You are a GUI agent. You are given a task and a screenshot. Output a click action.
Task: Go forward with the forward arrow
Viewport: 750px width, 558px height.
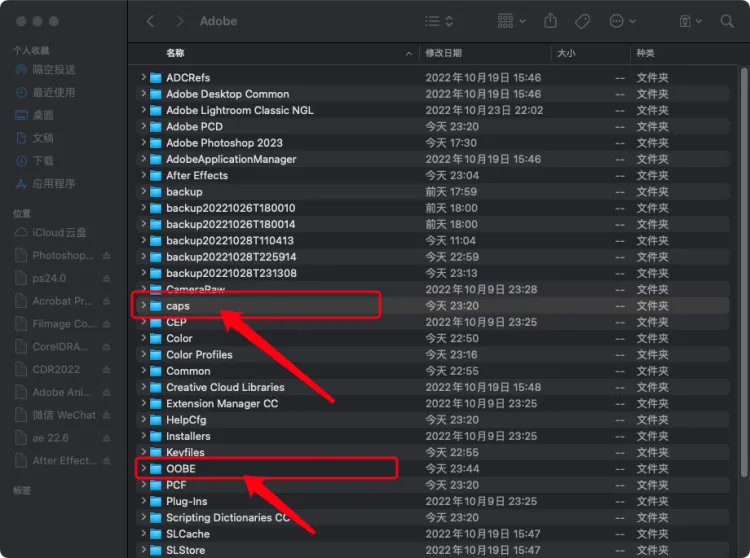tap(179, 21)
